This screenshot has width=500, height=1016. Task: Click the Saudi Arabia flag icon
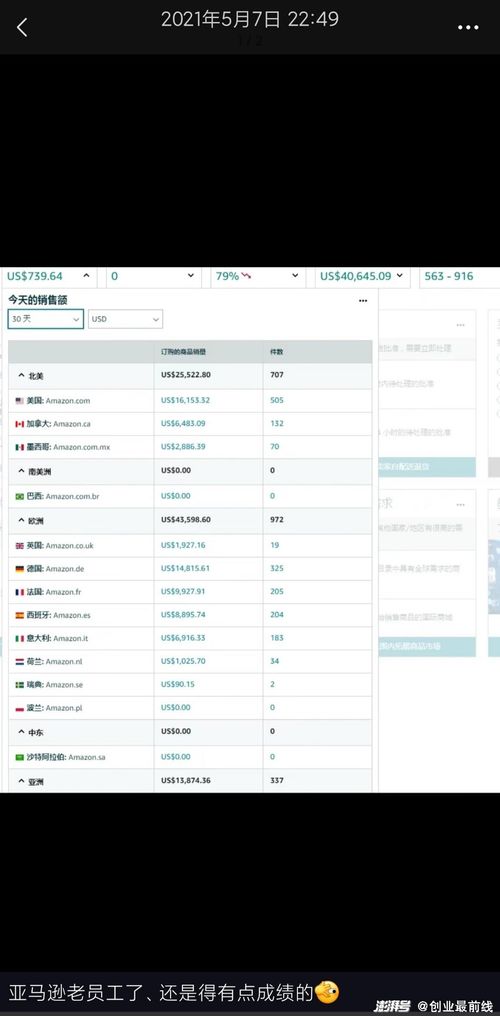19,757
